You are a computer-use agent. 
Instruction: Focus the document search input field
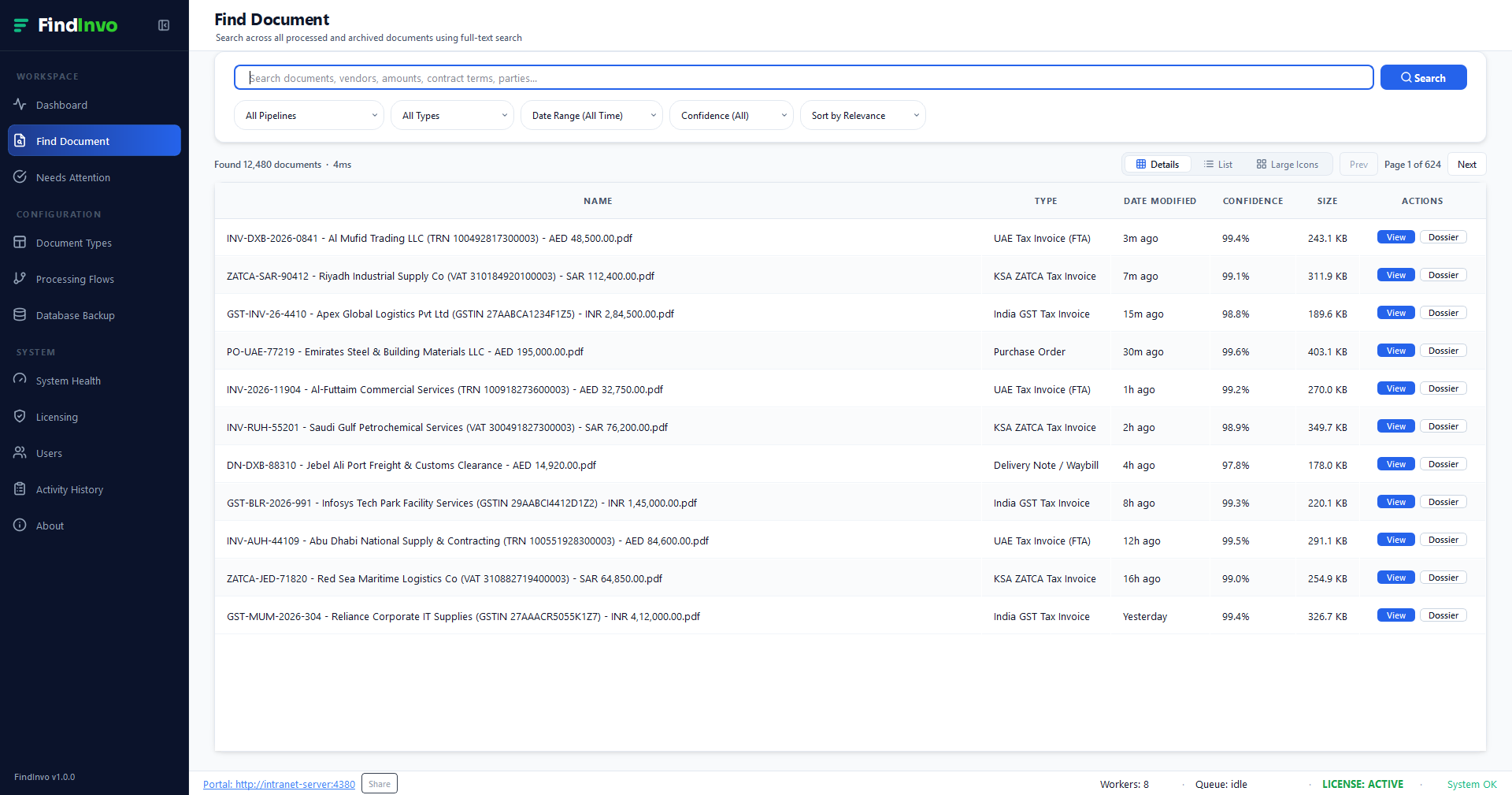coord(804,77)
